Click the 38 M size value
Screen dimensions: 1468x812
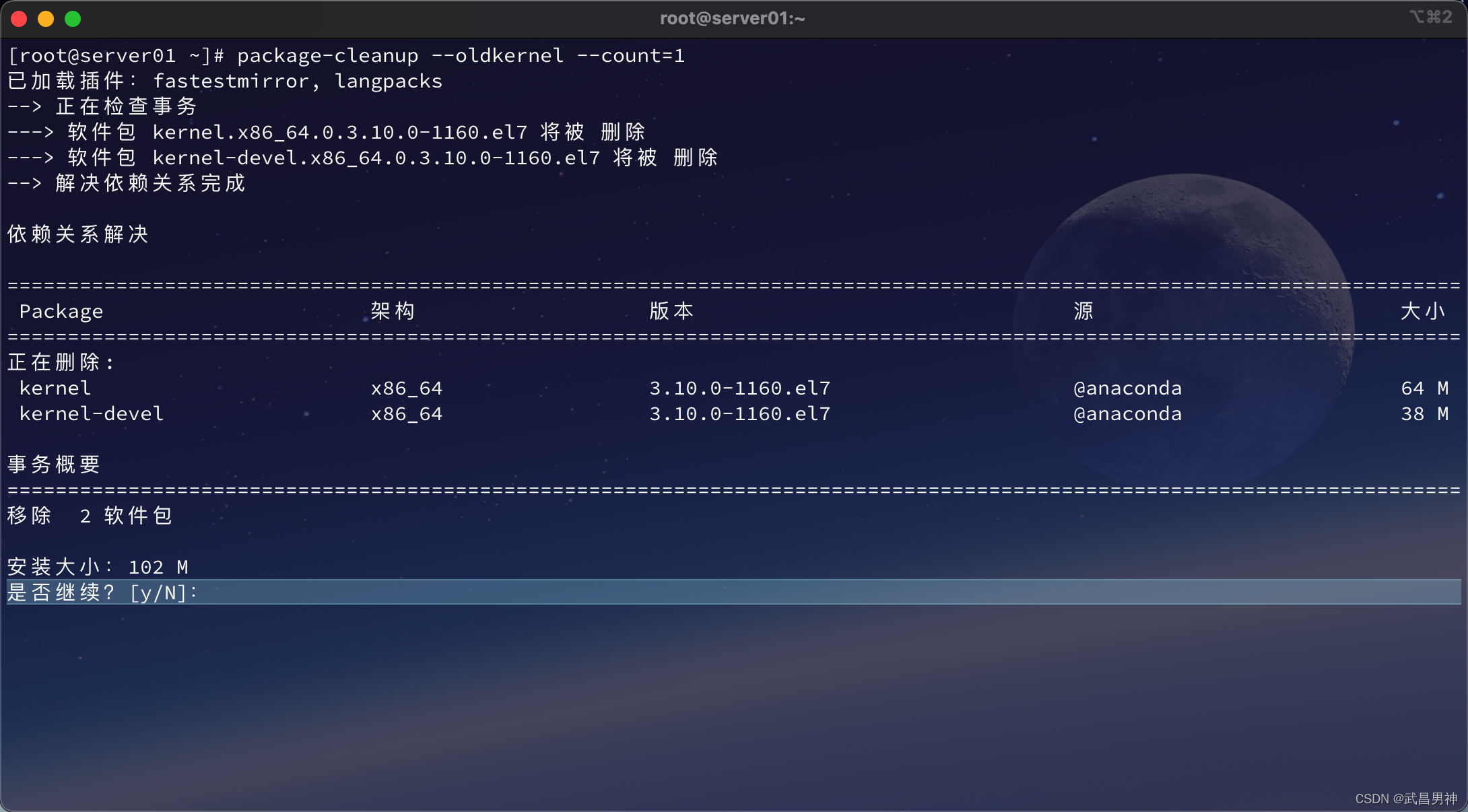pos(1424,413)
